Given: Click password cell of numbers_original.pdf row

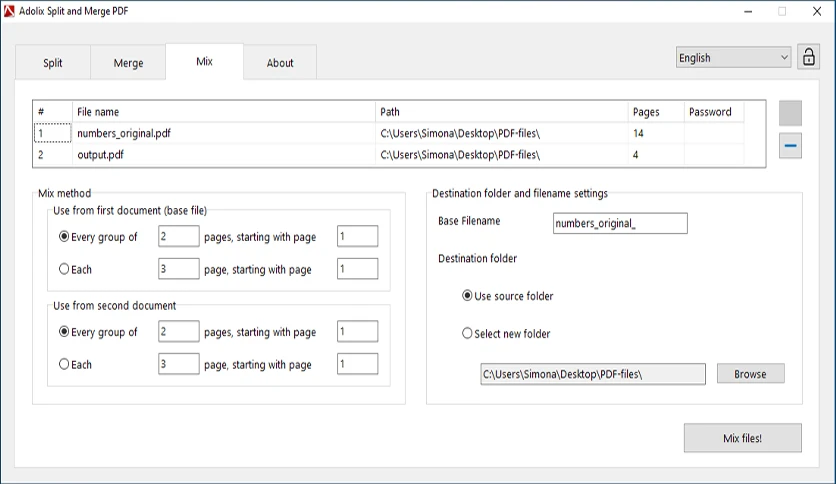Looking at the screenshot, I should click(714, 133).
